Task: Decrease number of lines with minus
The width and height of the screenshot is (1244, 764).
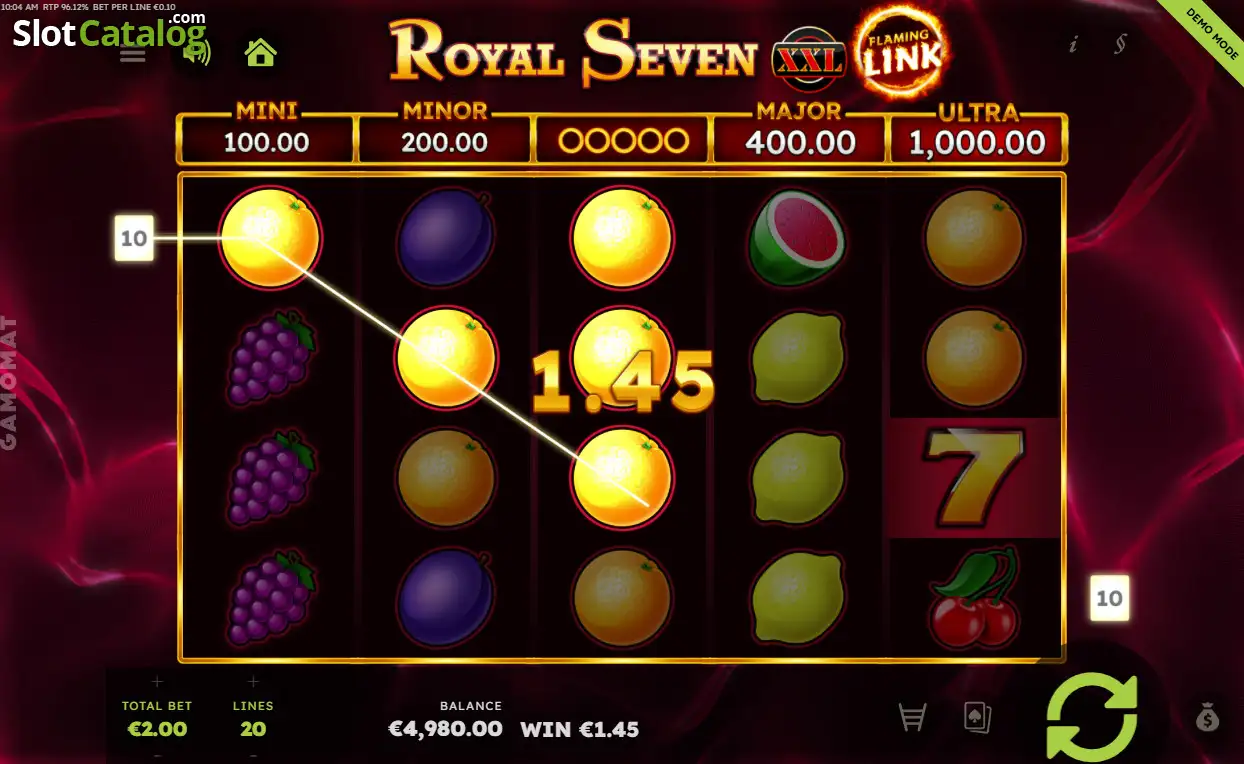Action: [253, 754]
